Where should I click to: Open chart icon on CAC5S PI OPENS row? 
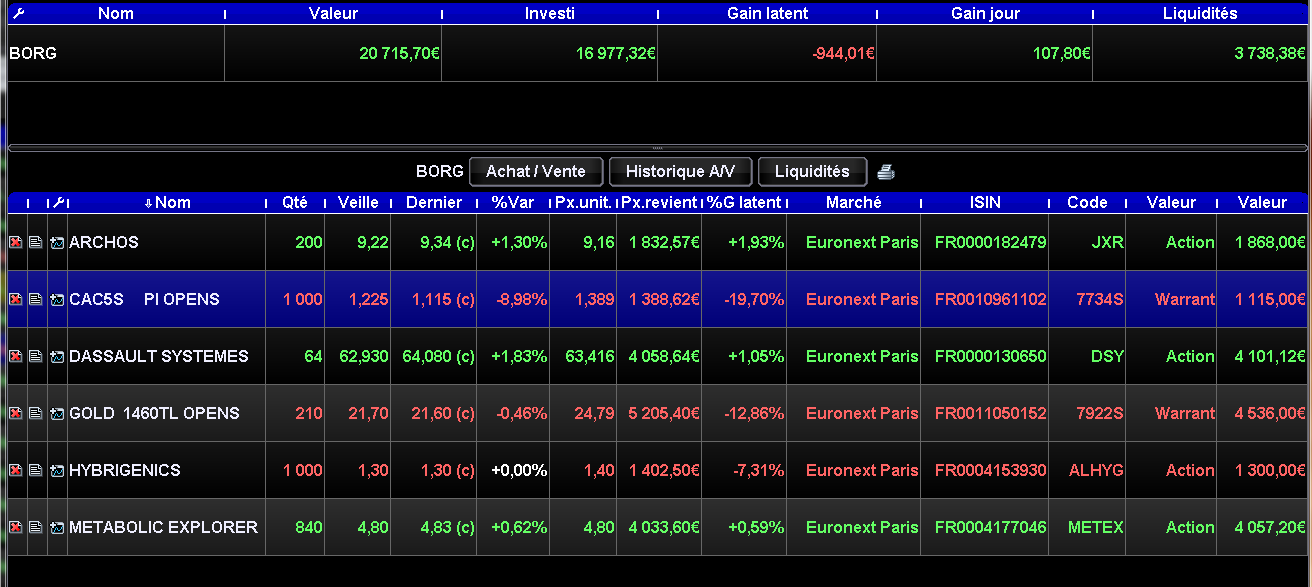tap(57, 300)
